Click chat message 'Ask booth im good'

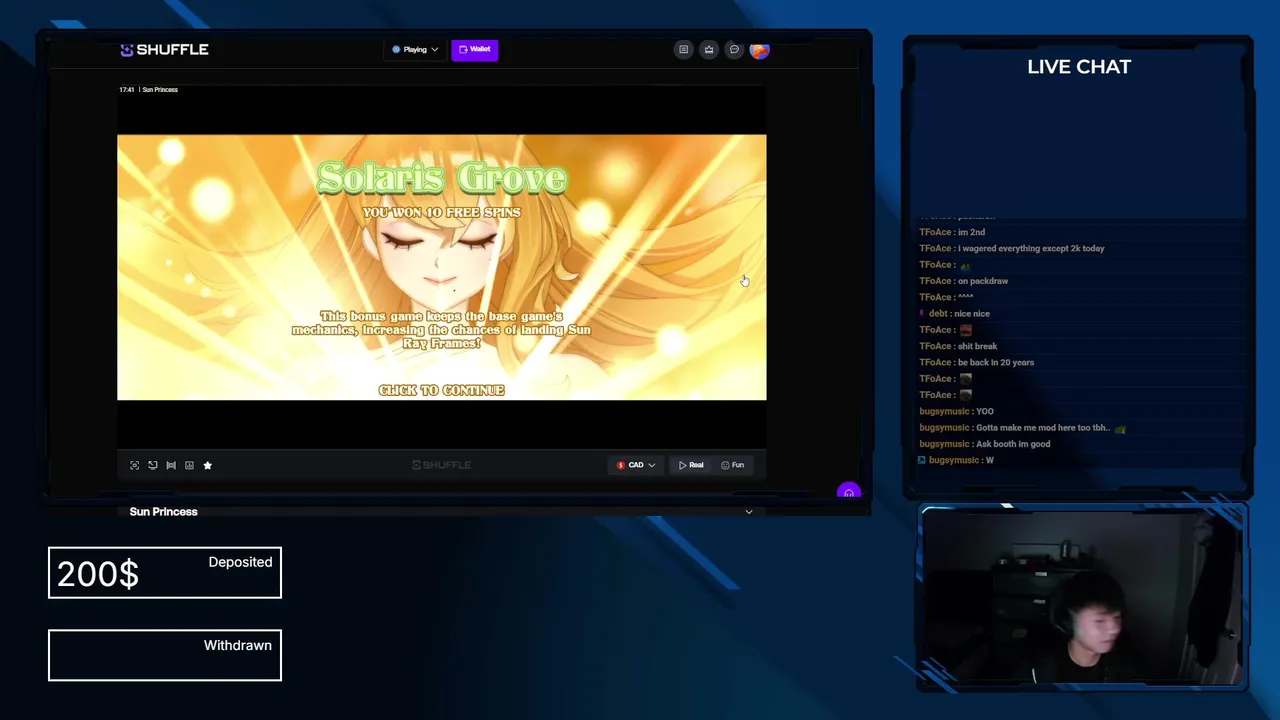coord(1013,444)
